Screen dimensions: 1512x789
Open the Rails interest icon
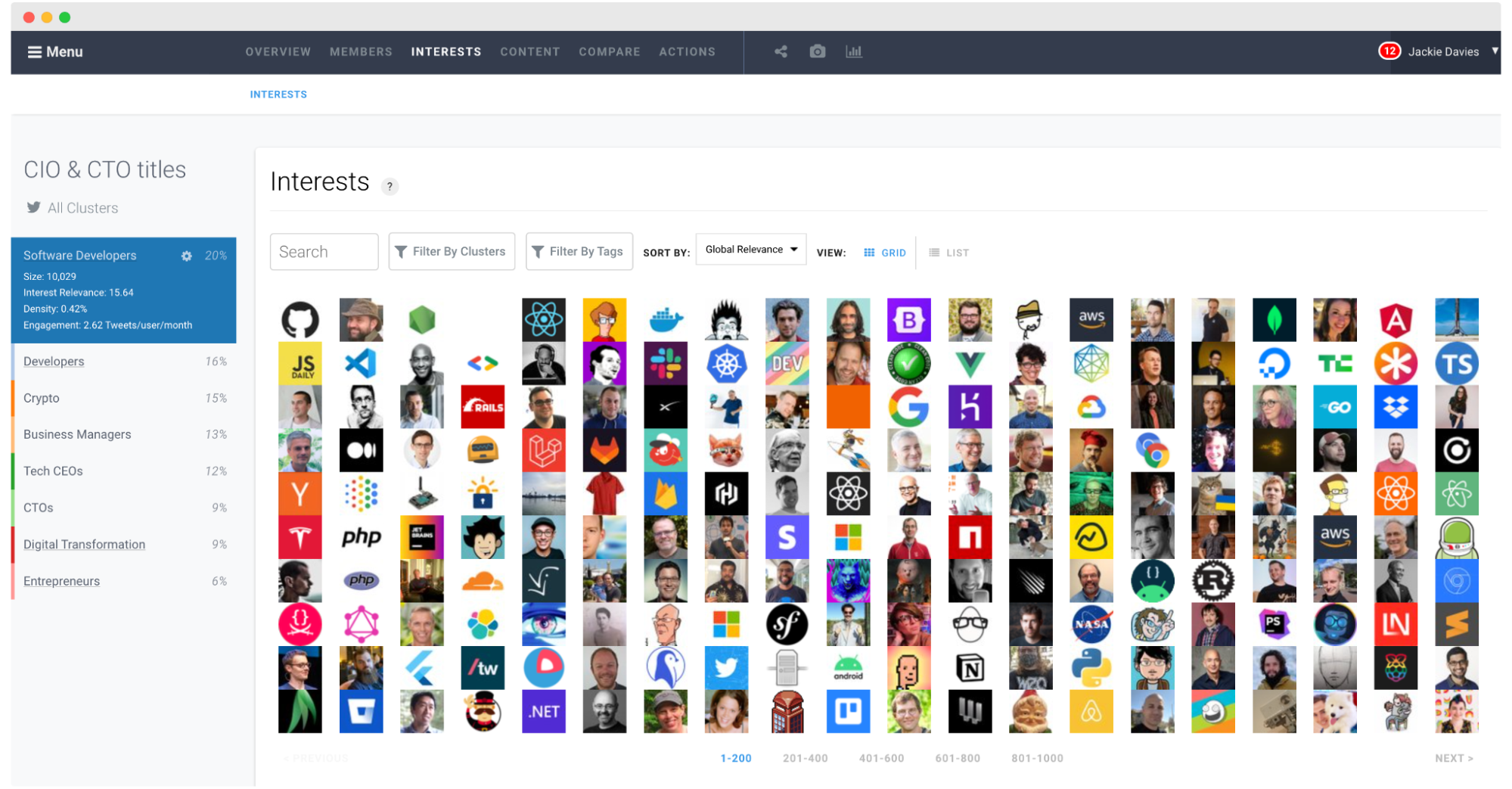tap(483, 407)
